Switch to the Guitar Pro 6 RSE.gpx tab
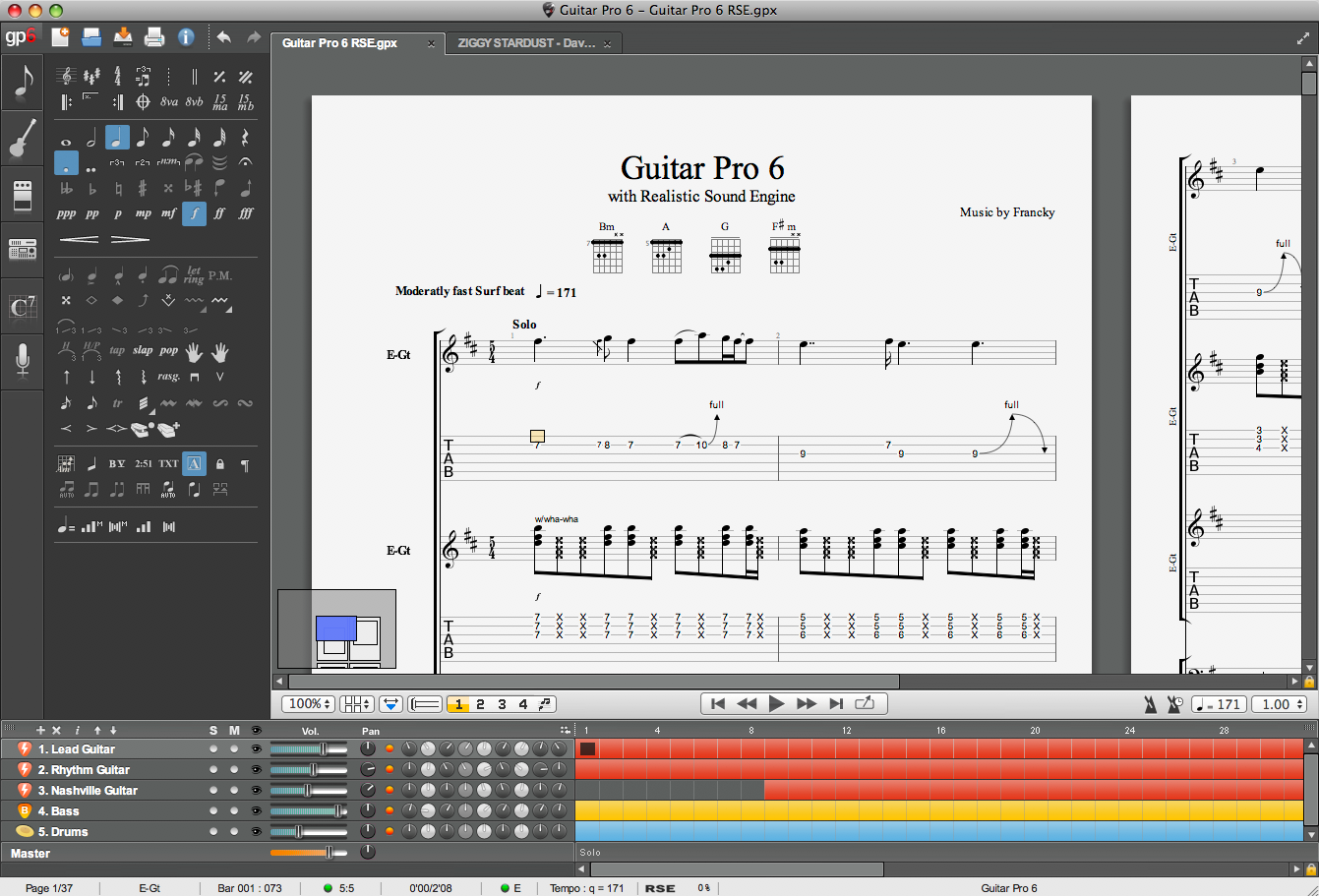Screen dimensions: 1319x896 [339, 43]
